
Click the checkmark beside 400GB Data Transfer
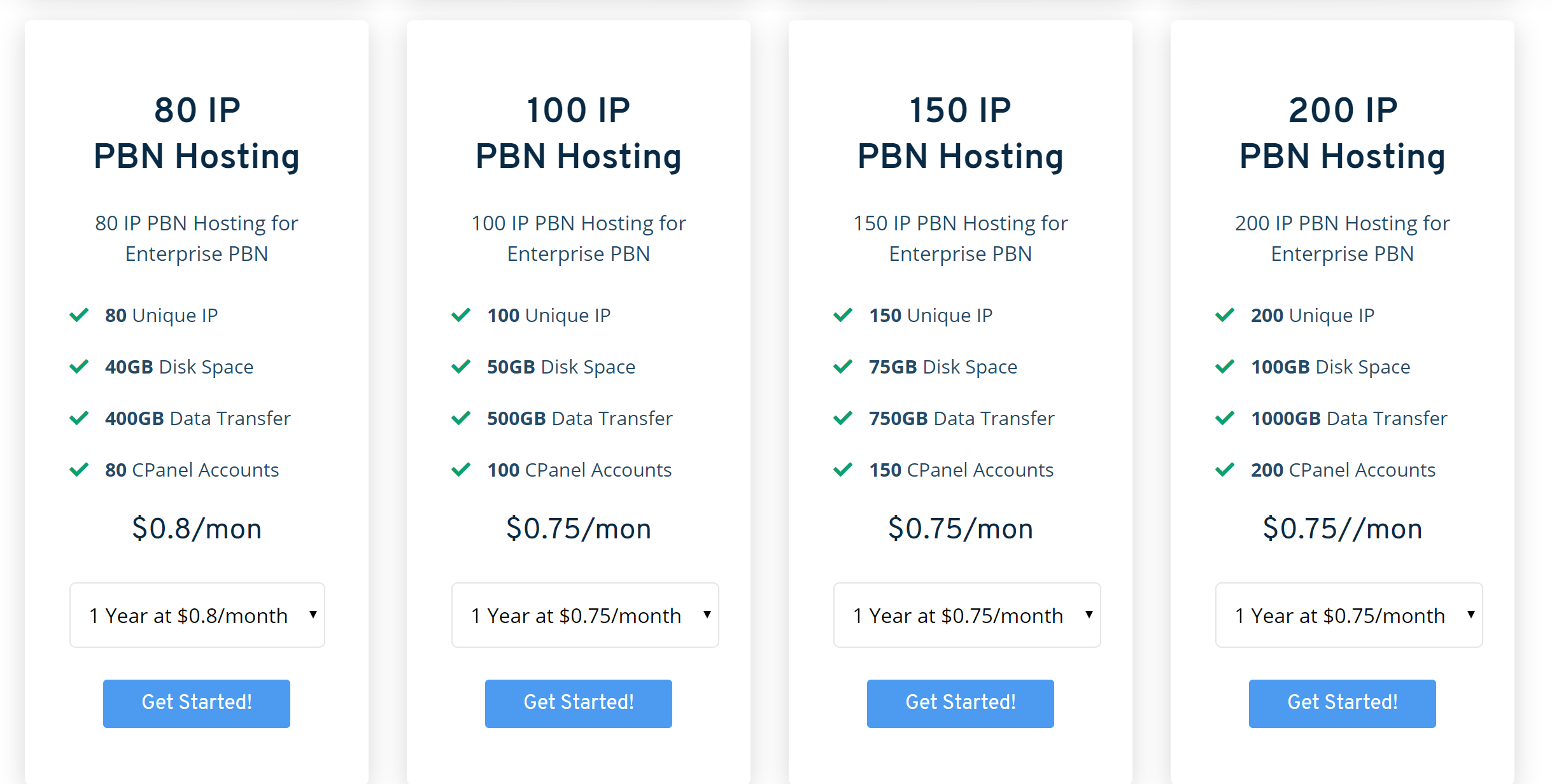79,418
